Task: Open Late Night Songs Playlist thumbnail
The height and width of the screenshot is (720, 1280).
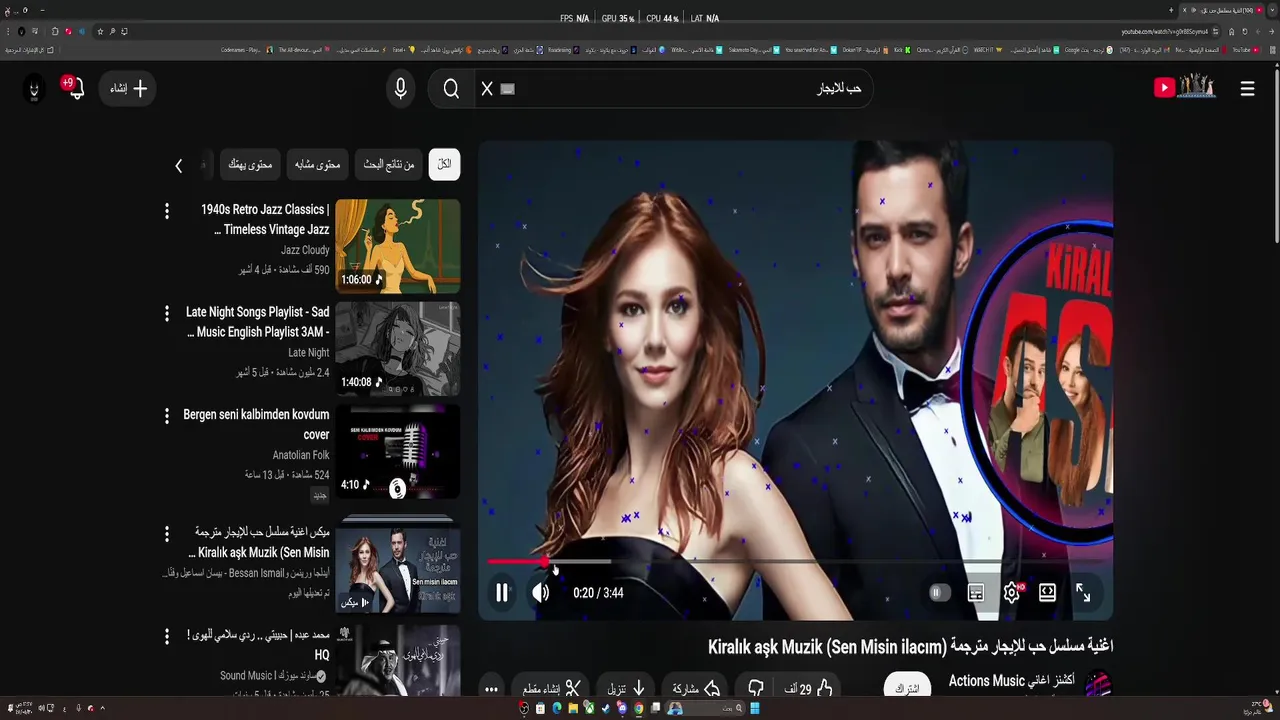Action: coord(398,349)
